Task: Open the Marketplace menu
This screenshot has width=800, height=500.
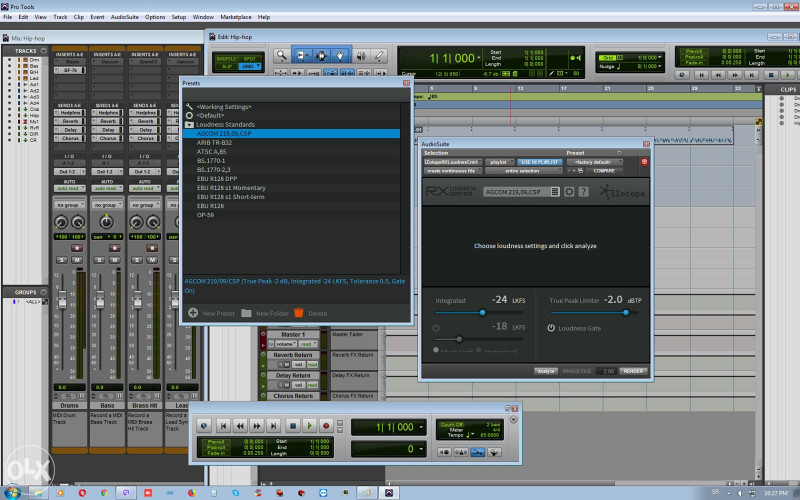Action: (236, 17)
